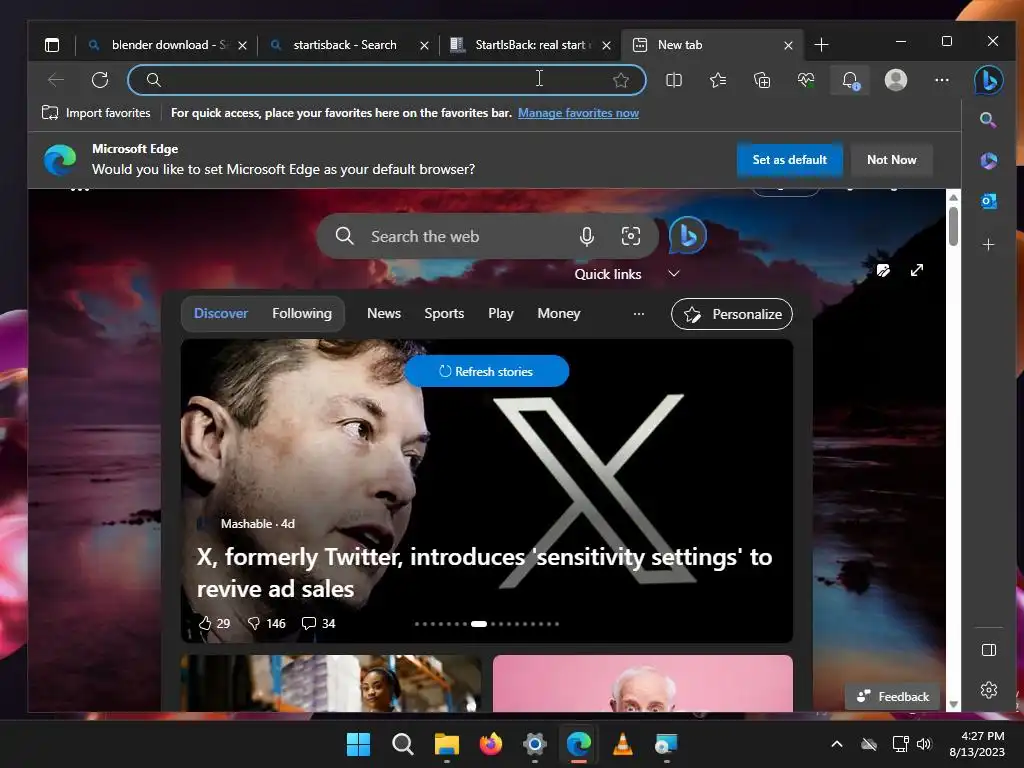Toggle sidebar visibility icon at bottom
The width and height of the screenshot is (1024, 768).
coord(988,650)
